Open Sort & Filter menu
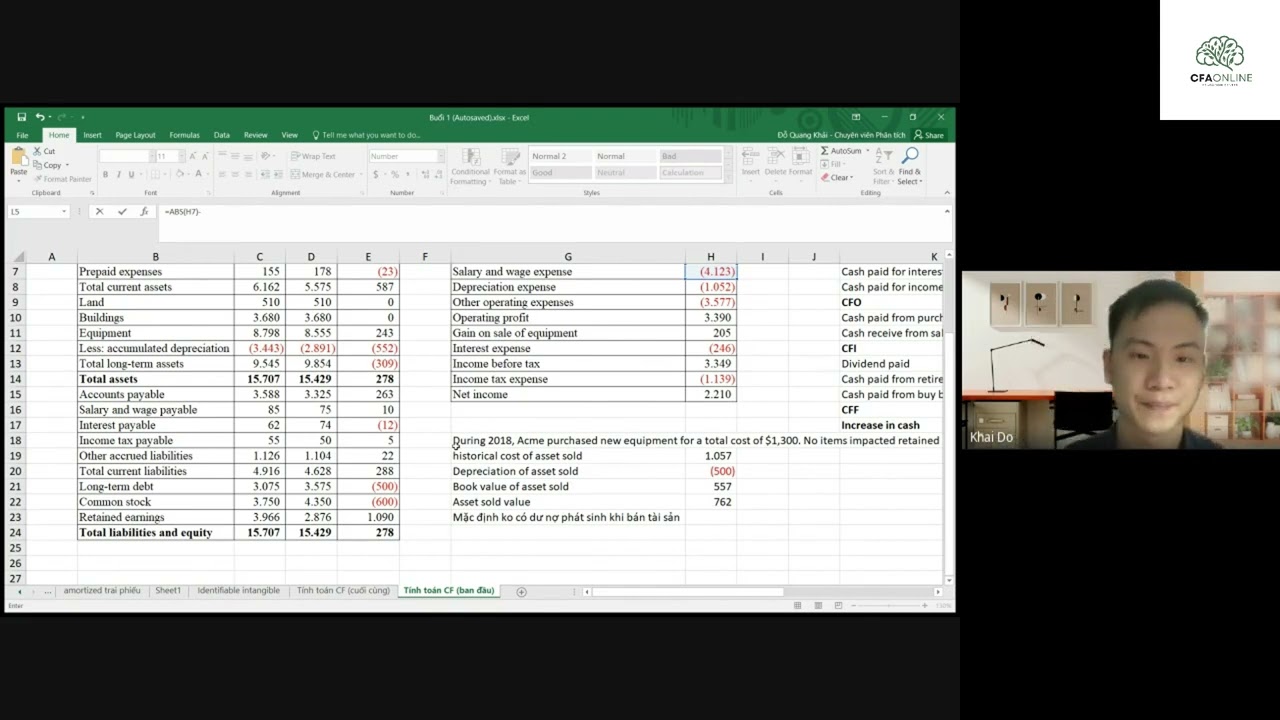 pos(883,166)
